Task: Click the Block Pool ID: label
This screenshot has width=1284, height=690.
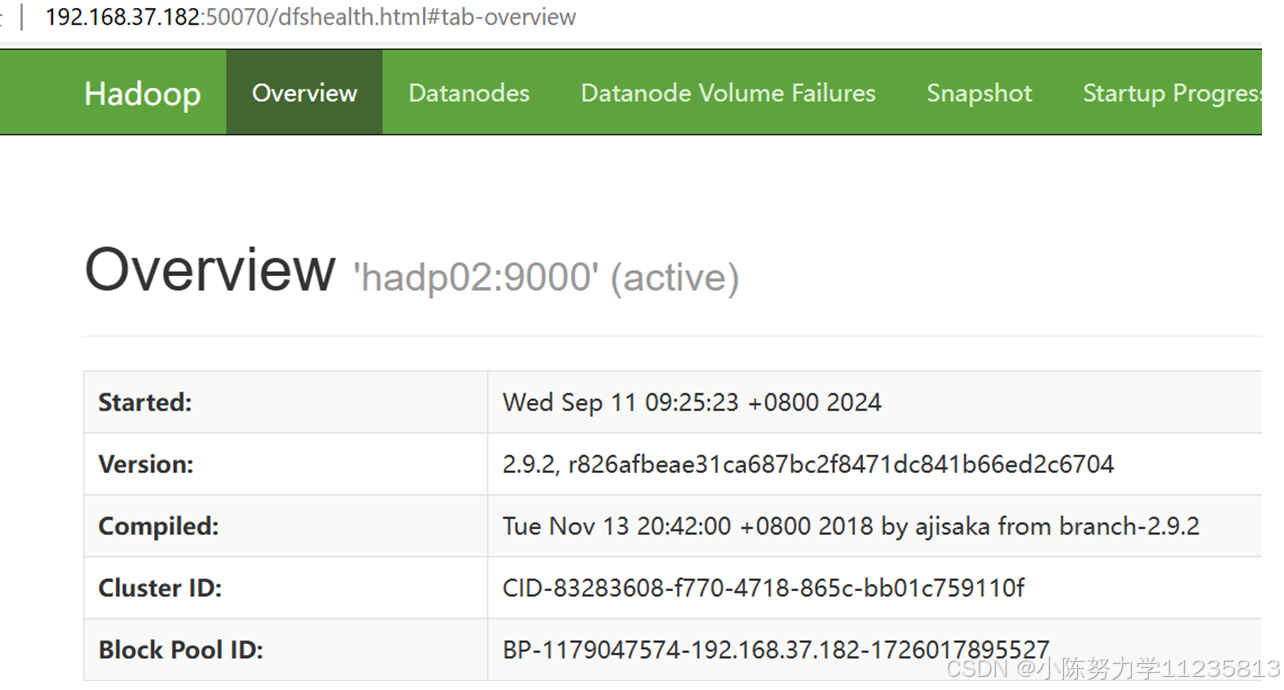Action: point(181,650)
